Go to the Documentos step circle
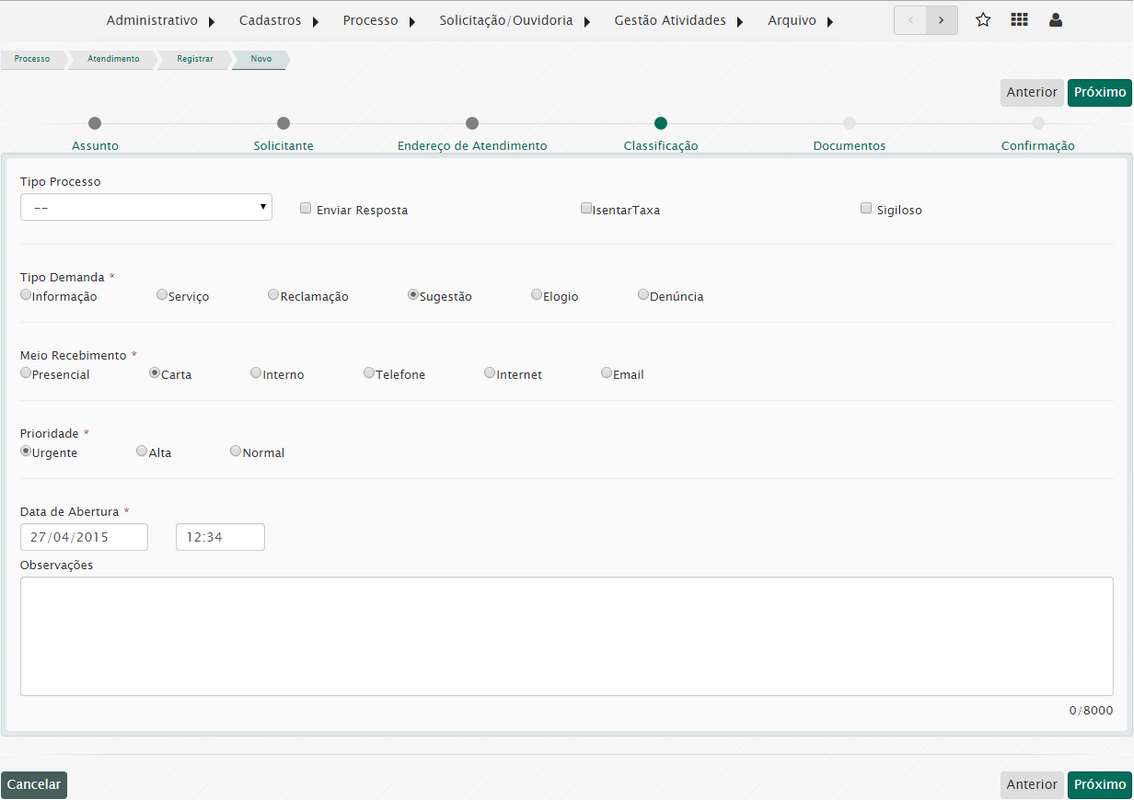1134x800 pixels. pos(849,124)
